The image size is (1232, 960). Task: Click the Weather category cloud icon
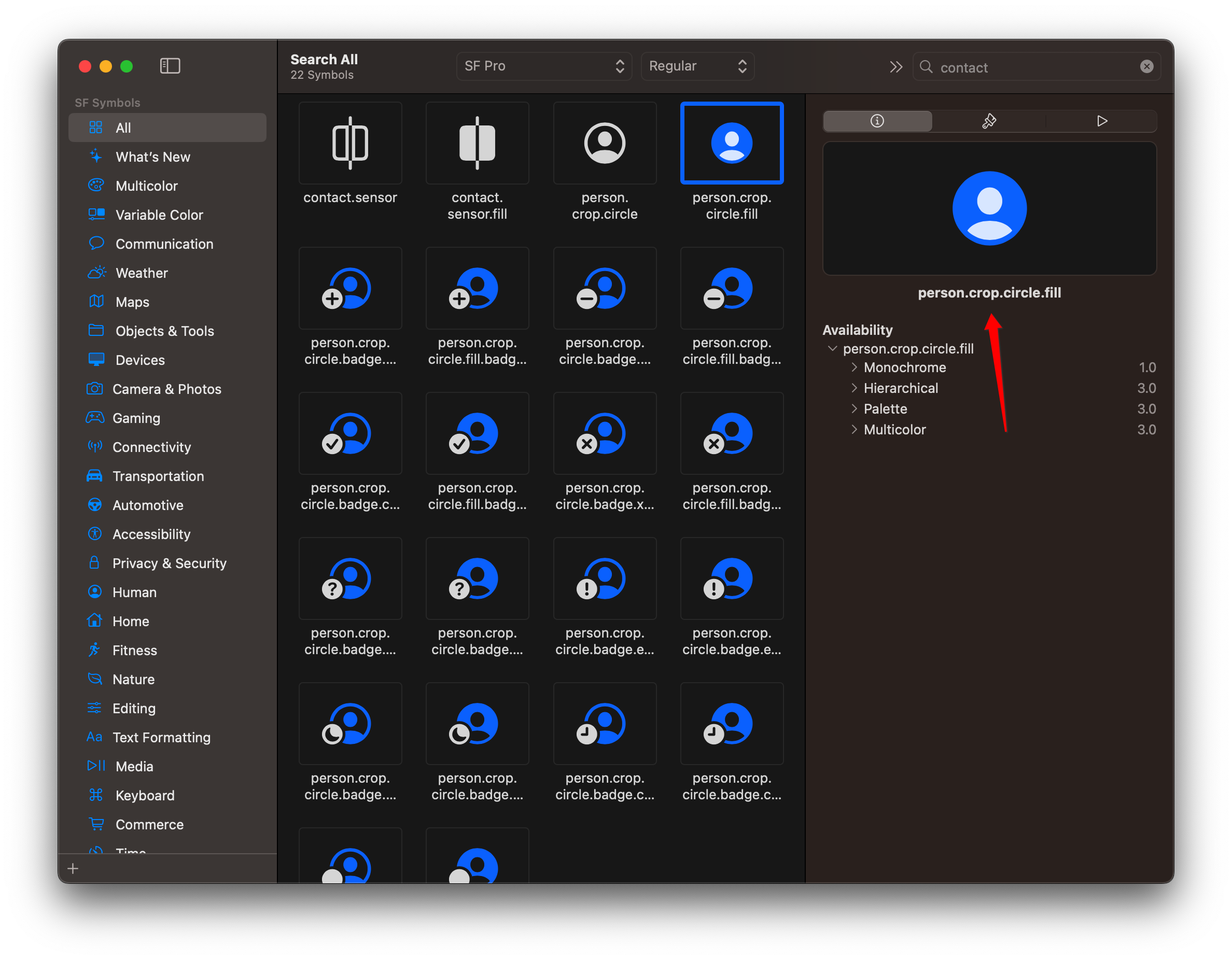(x=96, y=273)
